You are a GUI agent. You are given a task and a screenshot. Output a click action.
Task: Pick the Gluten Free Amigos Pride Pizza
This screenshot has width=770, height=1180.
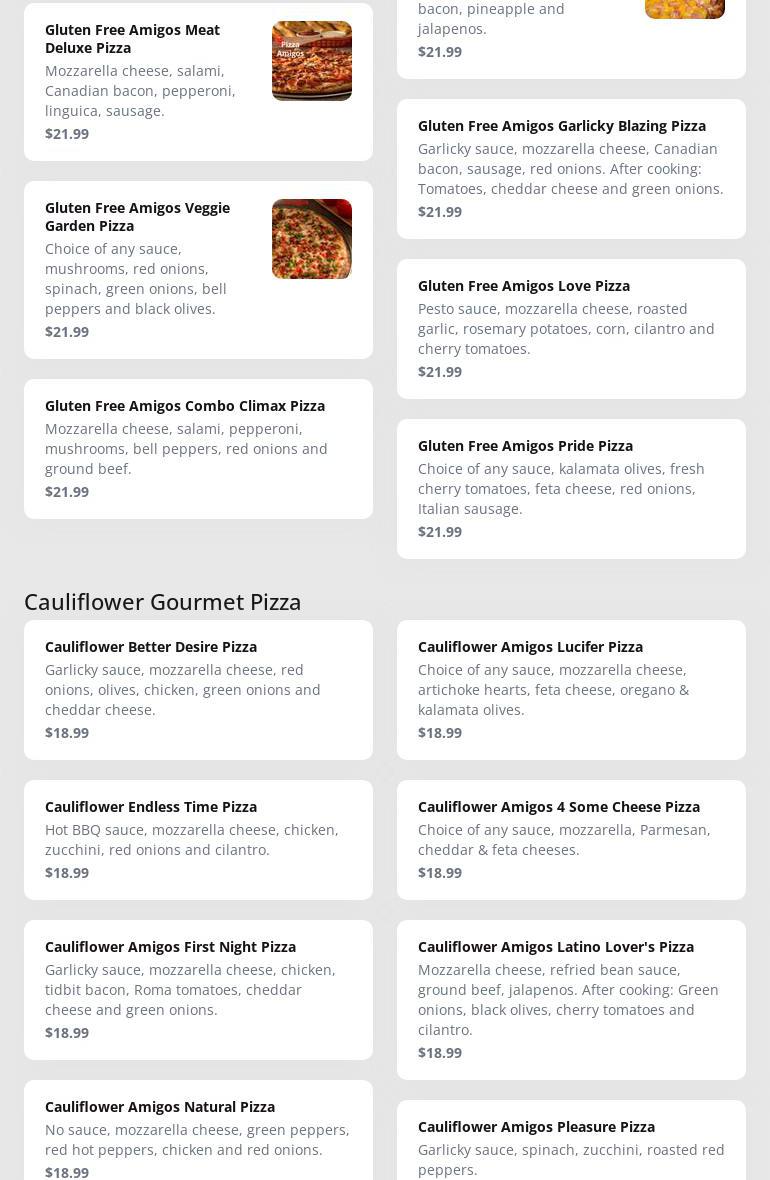tap(525, 446)
